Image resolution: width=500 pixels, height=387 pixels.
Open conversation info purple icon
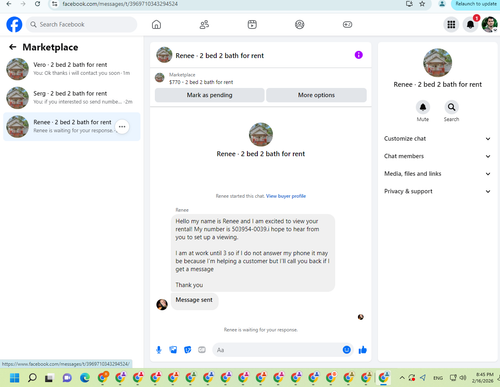(x=358, y=55)
